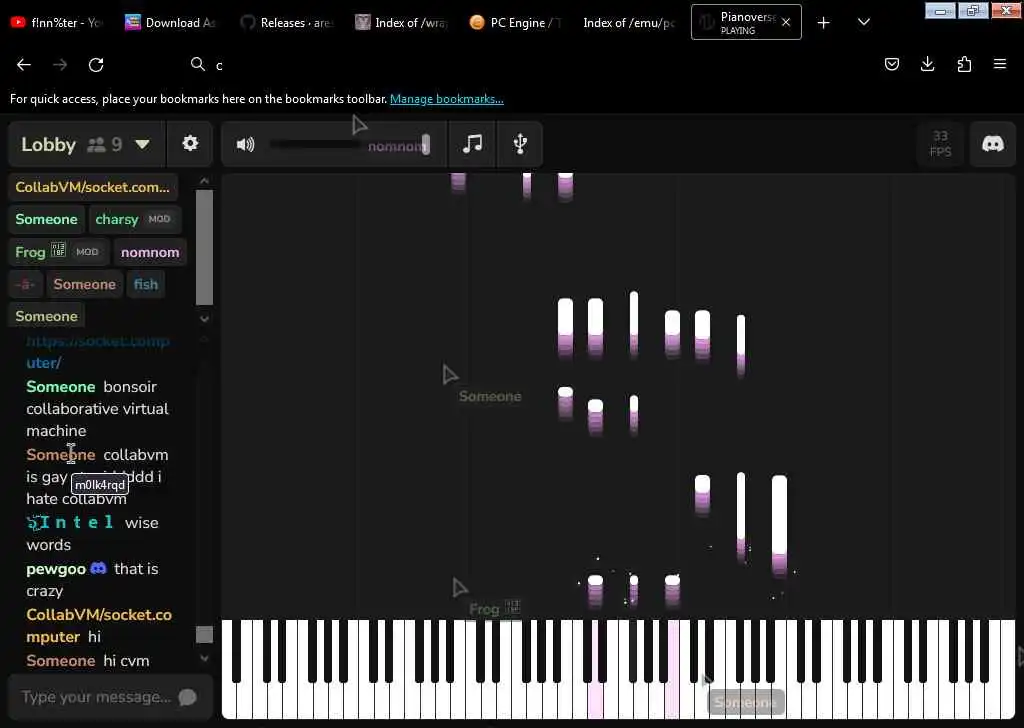Click the browser back arrow
The width and height of the screenshot is (1024, 728).
pyautogui.click(x=24, y=65)
